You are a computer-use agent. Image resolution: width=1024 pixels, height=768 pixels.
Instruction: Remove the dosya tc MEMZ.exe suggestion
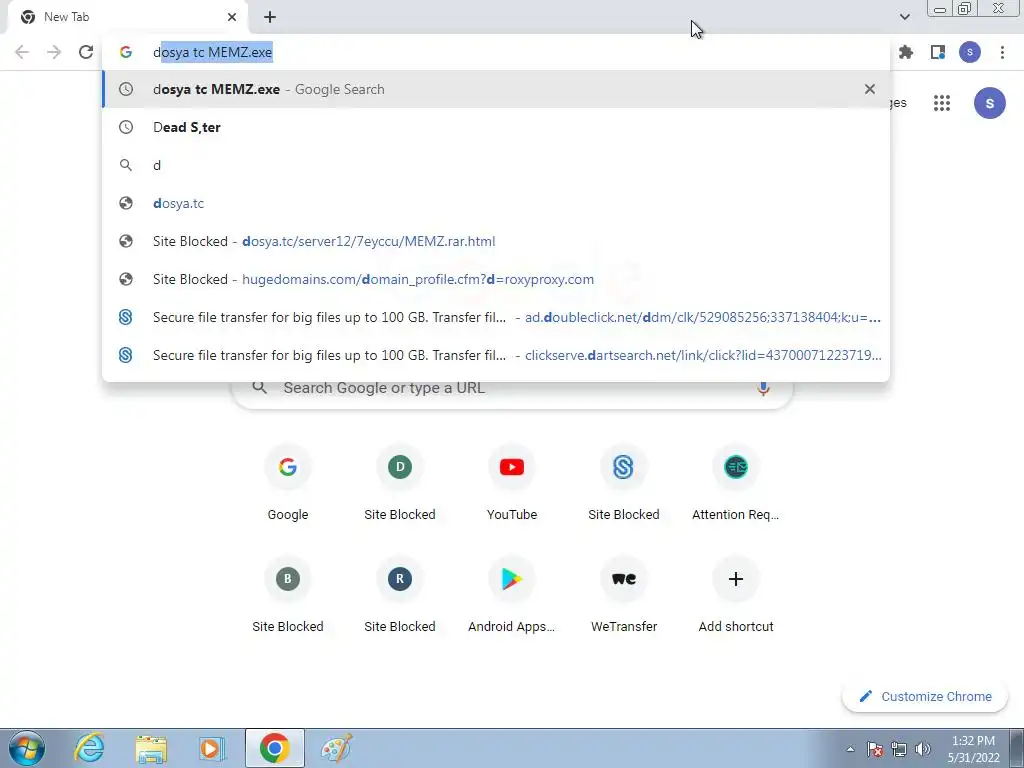pos(869,89)
